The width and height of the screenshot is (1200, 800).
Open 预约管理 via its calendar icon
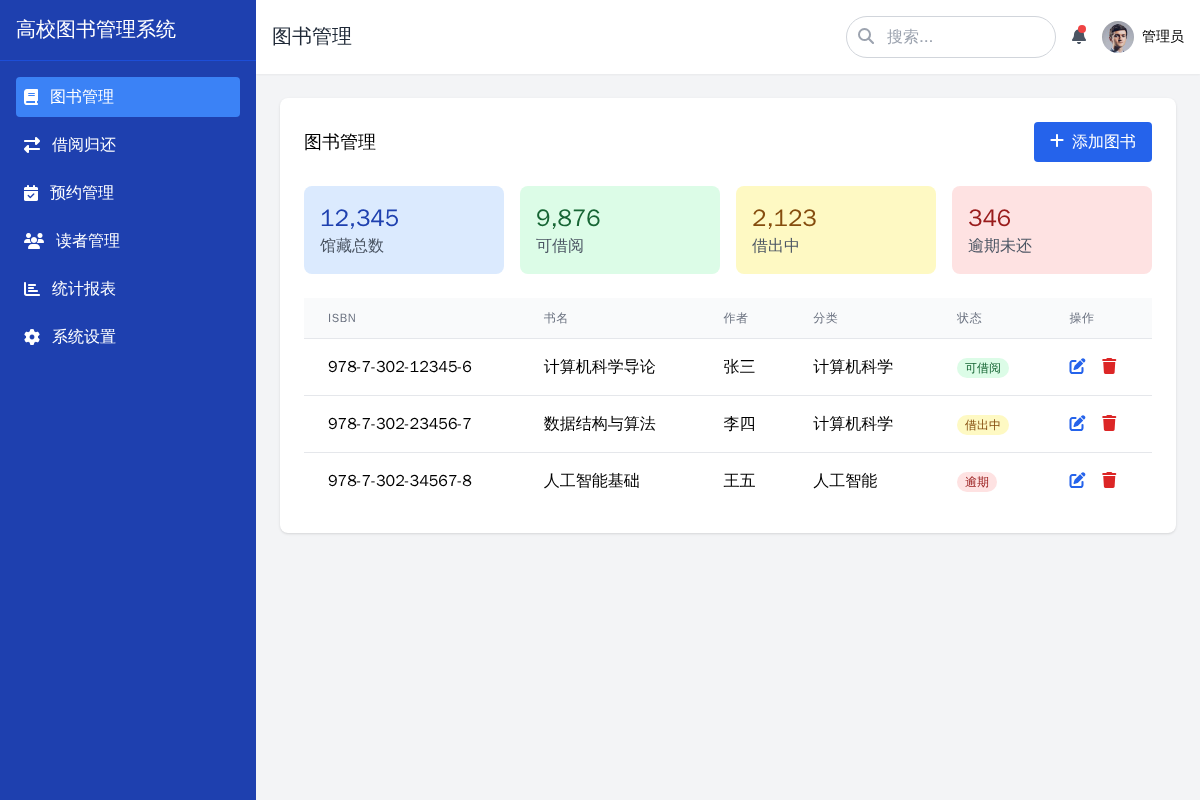pyautogui.click(x=31, y=192)
